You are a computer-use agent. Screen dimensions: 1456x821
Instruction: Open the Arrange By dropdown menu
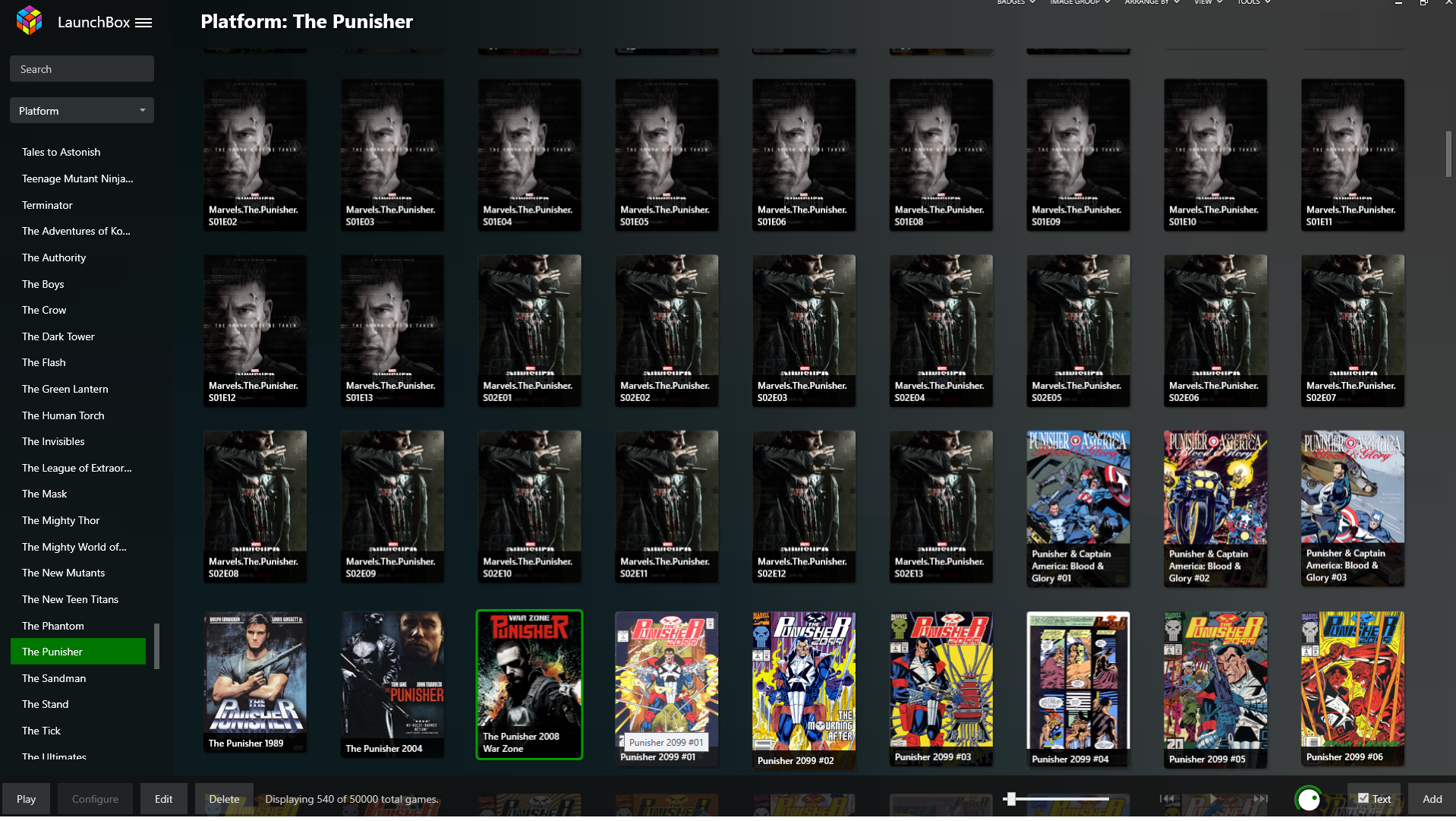1152,2
